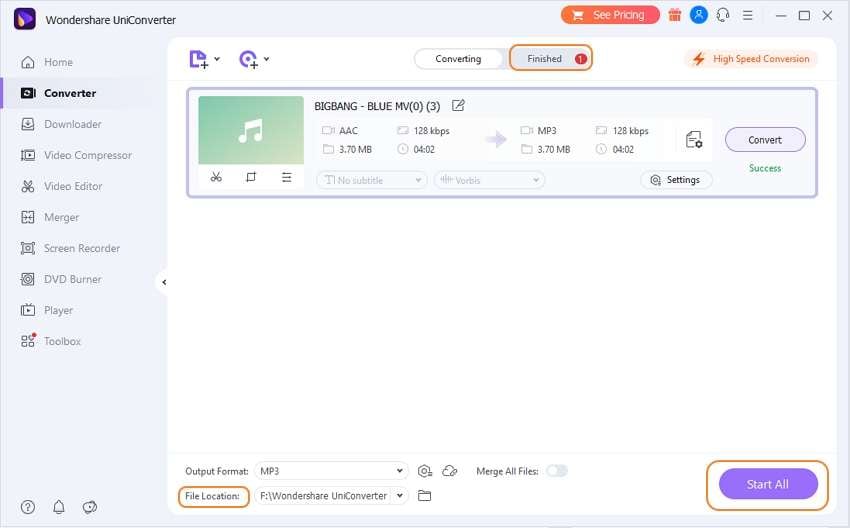The width and height of the screenshot is (850, 528).
Task: Open the feedback chat icon
Action: (89, 507)
